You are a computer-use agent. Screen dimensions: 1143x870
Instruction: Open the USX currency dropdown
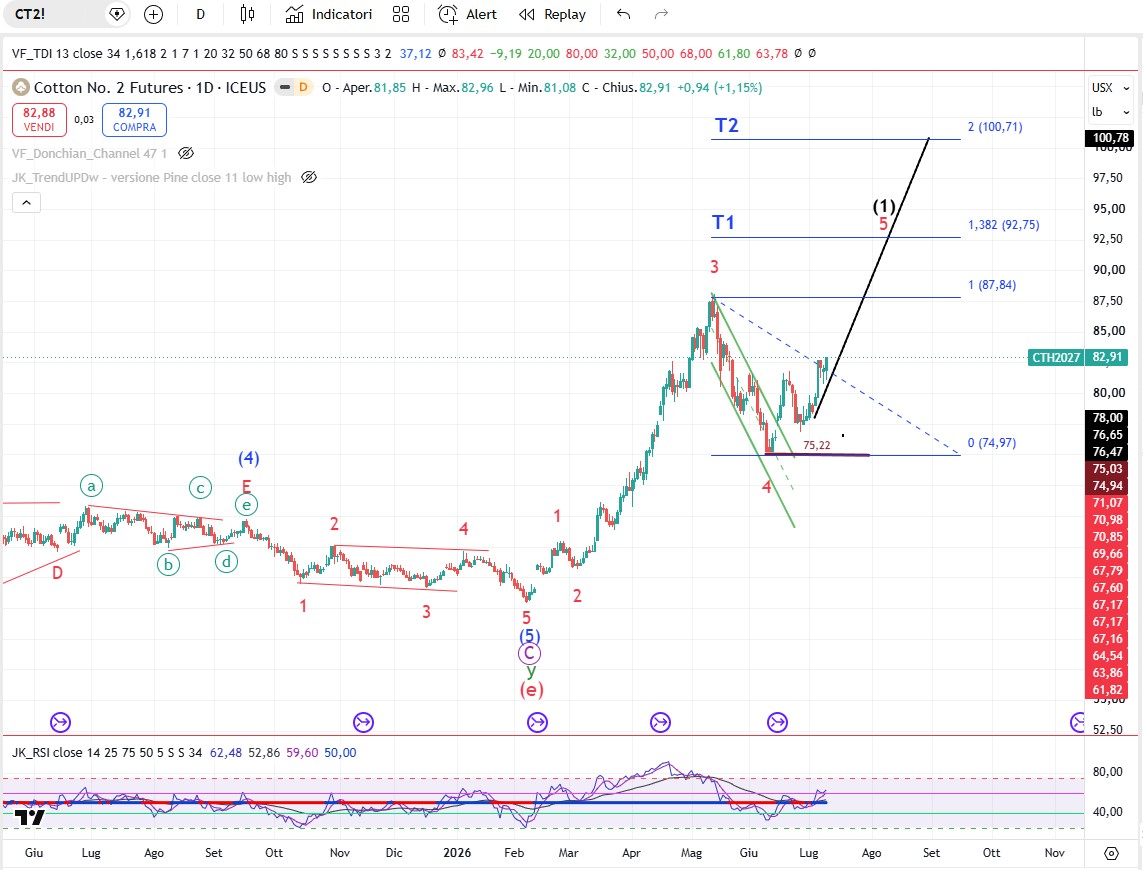coord(1110,88)
